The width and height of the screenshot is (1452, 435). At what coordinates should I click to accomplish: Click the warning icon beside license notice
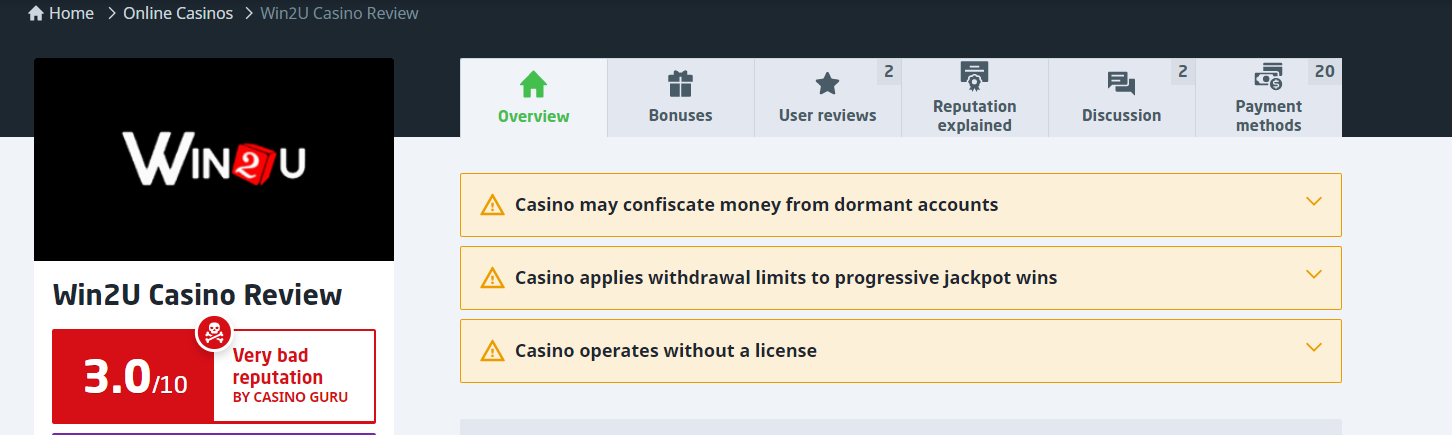coord(492,351)
